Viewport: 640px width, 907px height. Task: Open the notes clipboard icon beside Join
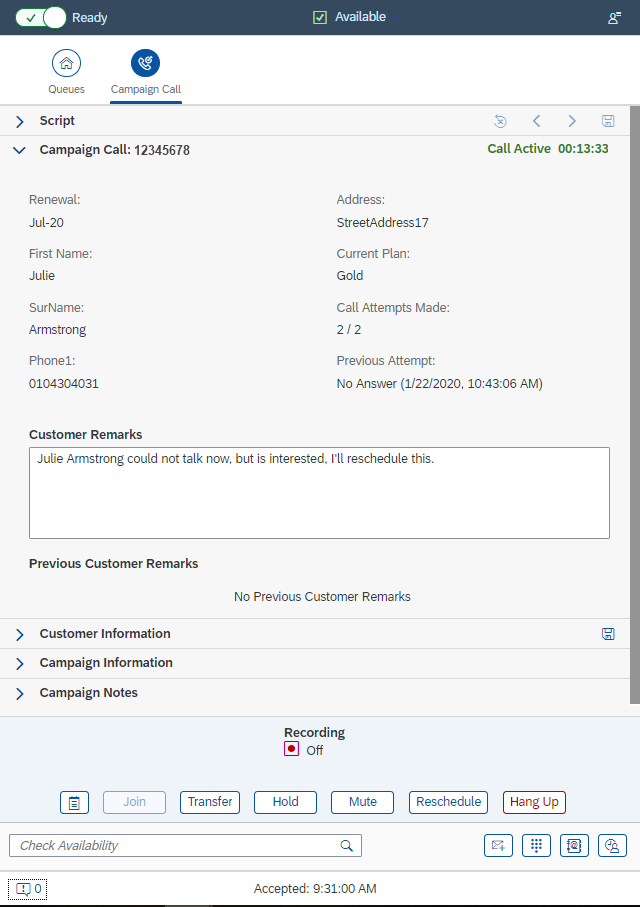tap(75, 802)
